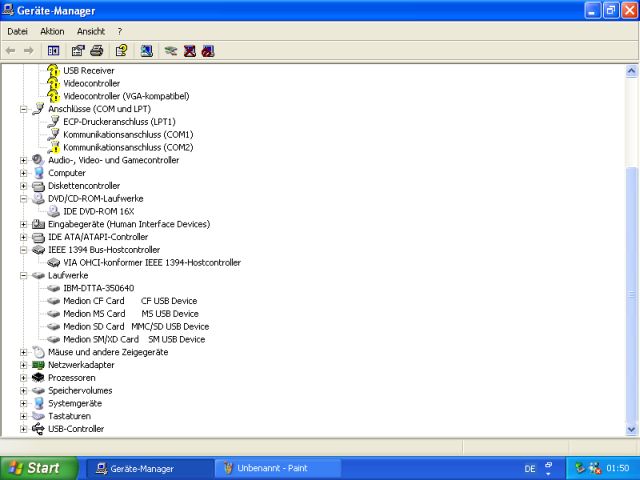Screen dimensions: 640x480
Task: Switch to Unbenannt - Paint taskbar button
Action: (x=278, y=469)
